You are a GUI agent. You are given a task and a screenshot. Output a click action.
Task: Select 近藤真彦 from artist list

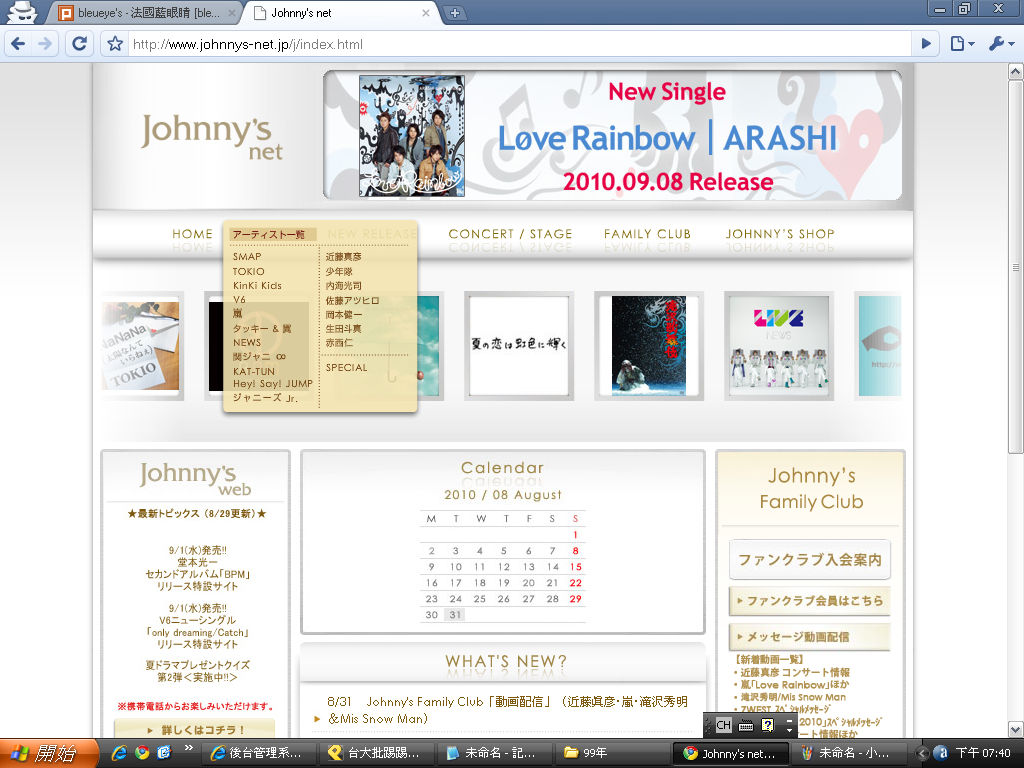coord(344,257)
